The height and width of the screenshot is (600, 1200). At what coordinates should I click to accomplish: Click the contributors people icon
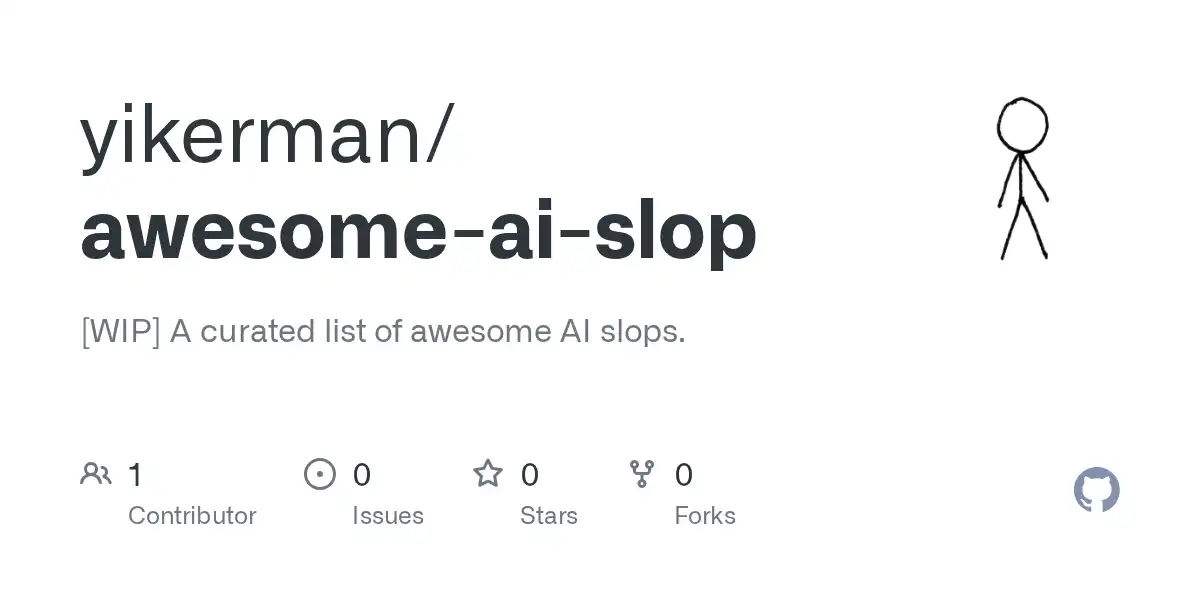[96, 474]
